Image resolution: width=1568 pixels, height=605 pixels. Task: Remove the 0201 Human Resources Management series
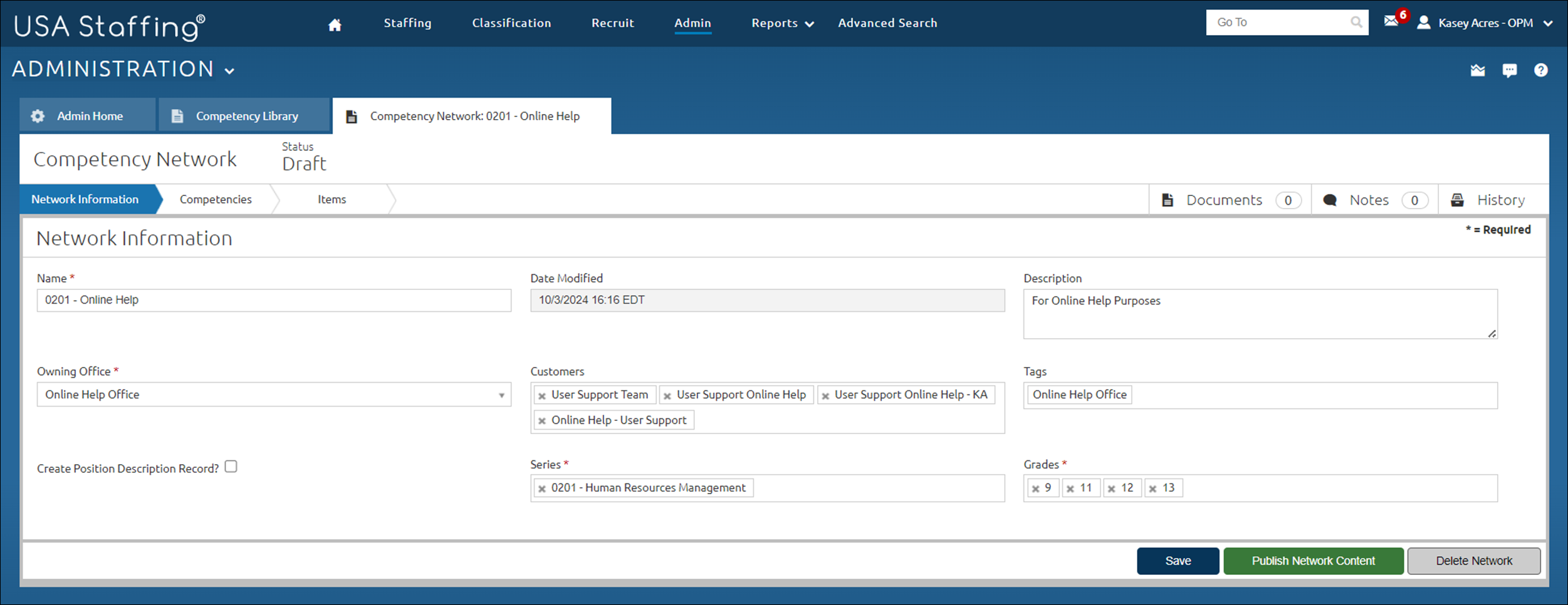click(542, 489)
